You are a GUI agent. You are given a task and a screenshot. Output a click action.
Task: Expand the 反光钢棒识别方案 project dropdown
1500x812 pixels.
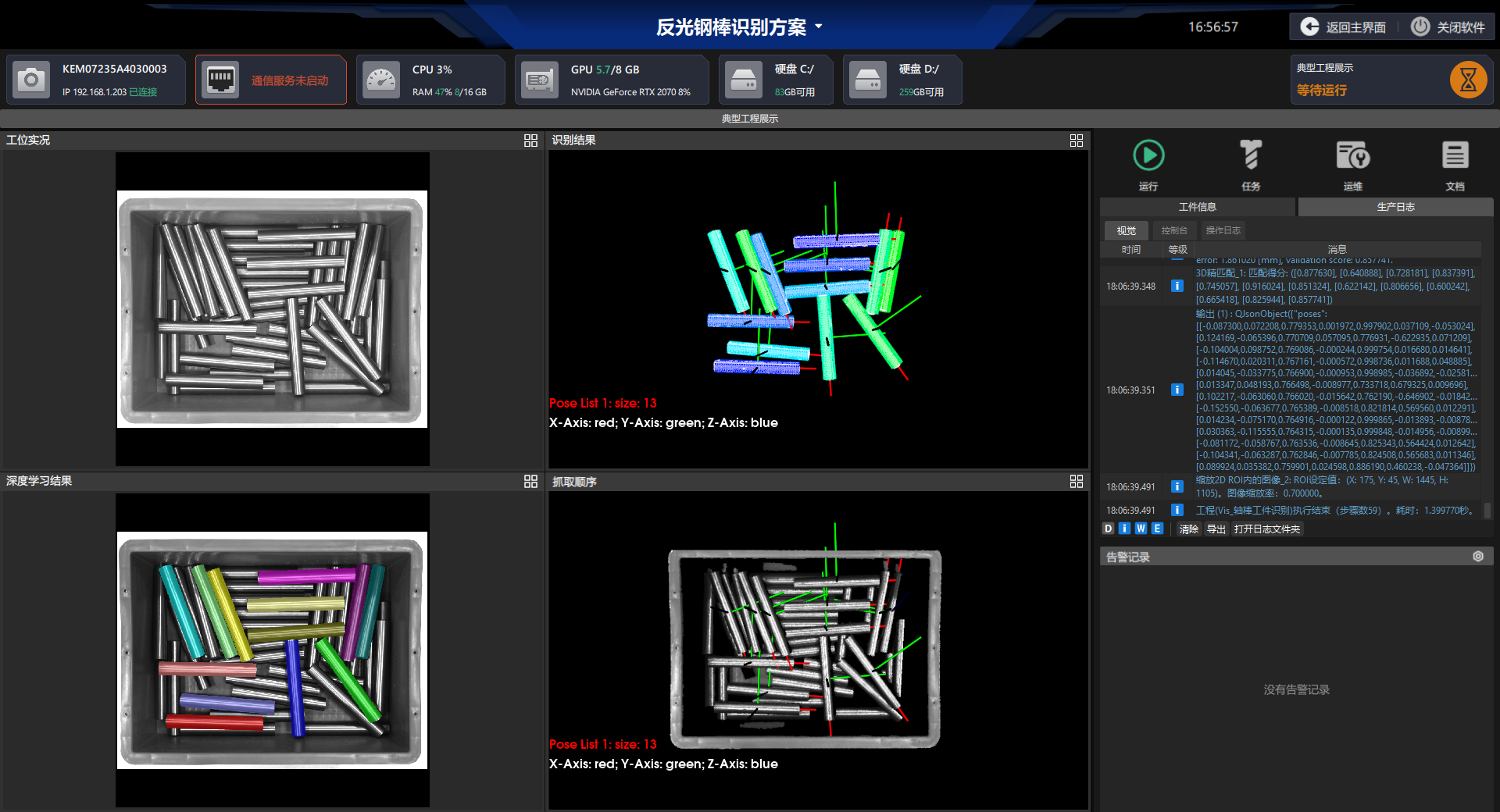(819, 27)
